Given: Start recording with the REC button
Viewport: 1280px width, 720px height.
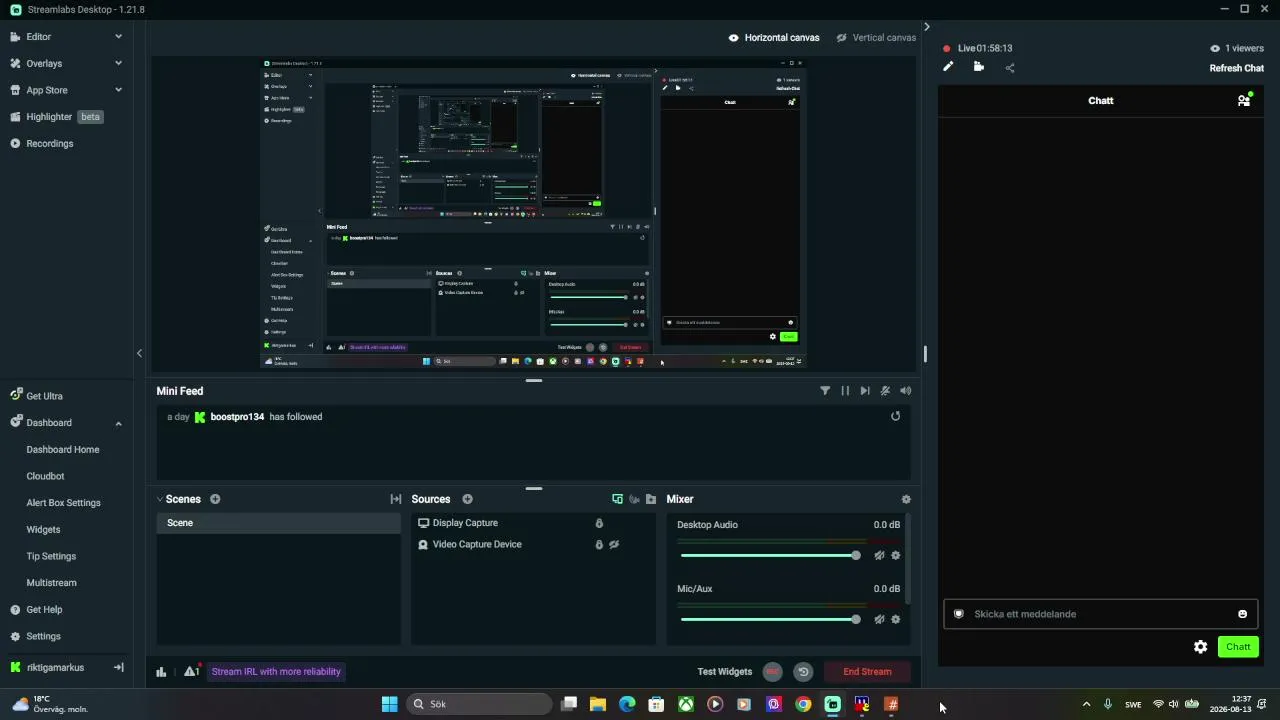Looking at the screenshot, I should [x=772, y=672].
